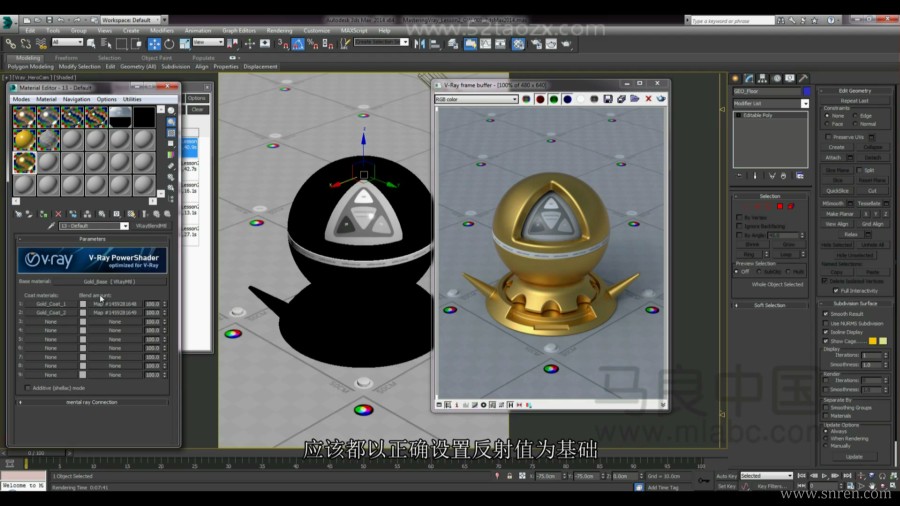Activate the Rotate tool in main toolbar
The height and width of the screenshot is (506, 900).
(169, 43)
